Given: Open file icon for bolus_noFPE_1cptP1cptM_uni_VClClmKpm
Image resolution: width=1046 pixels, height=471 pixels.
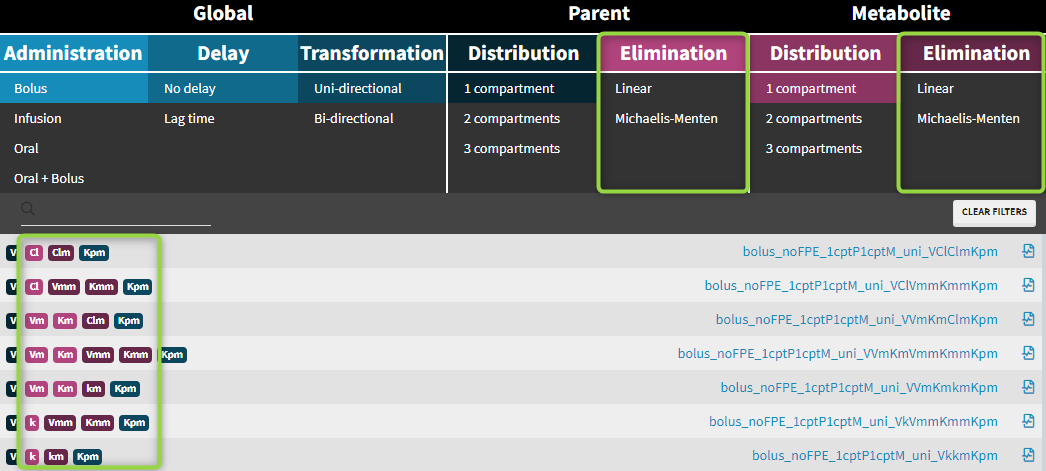Looking at the screenshot, I should (x=1028, y=252).
